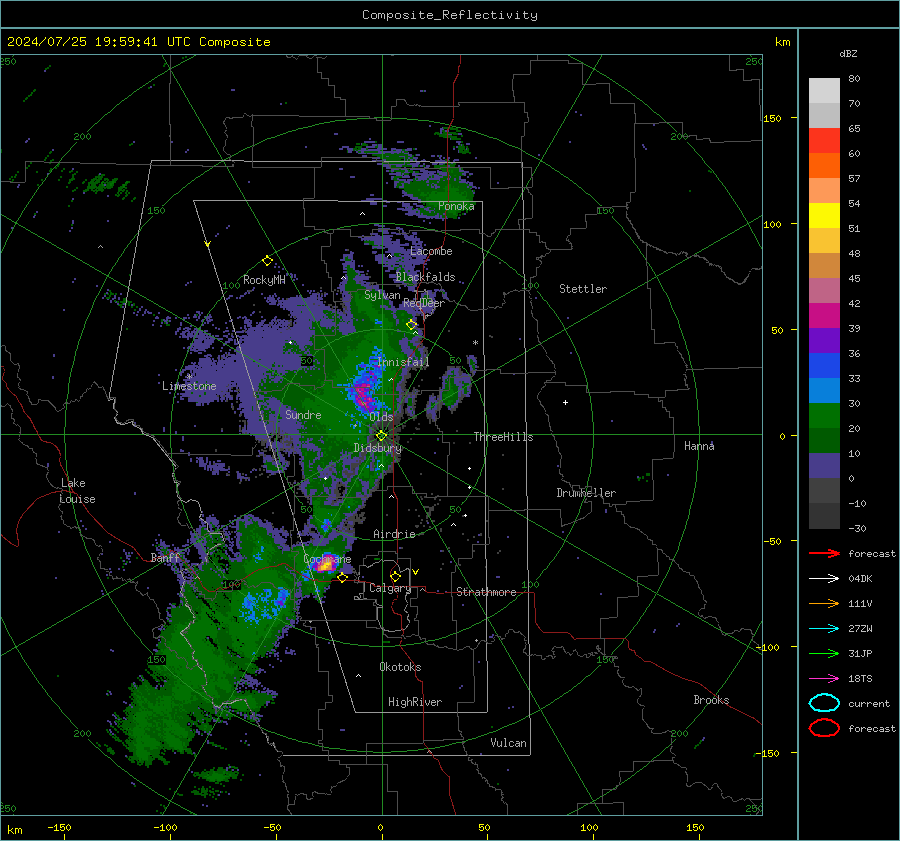Click the Blackfalds city label
Image resolution: width=900 pixels, height=841 pixels.
(x=425, y=277)
